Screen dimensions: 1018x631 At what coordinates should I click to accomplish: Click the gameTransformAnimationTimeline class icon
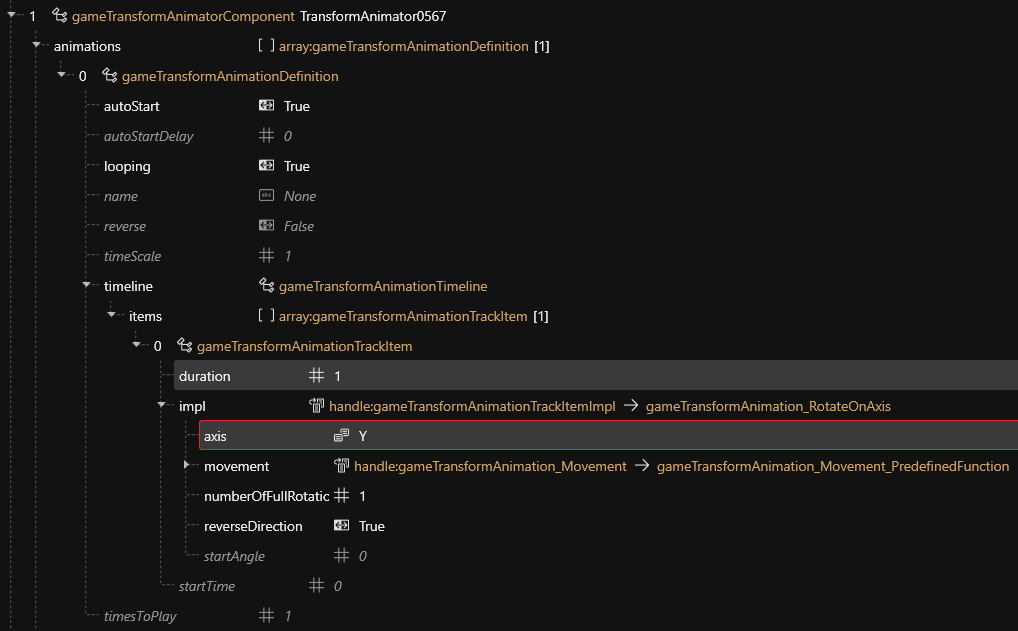tap(266, 286)
